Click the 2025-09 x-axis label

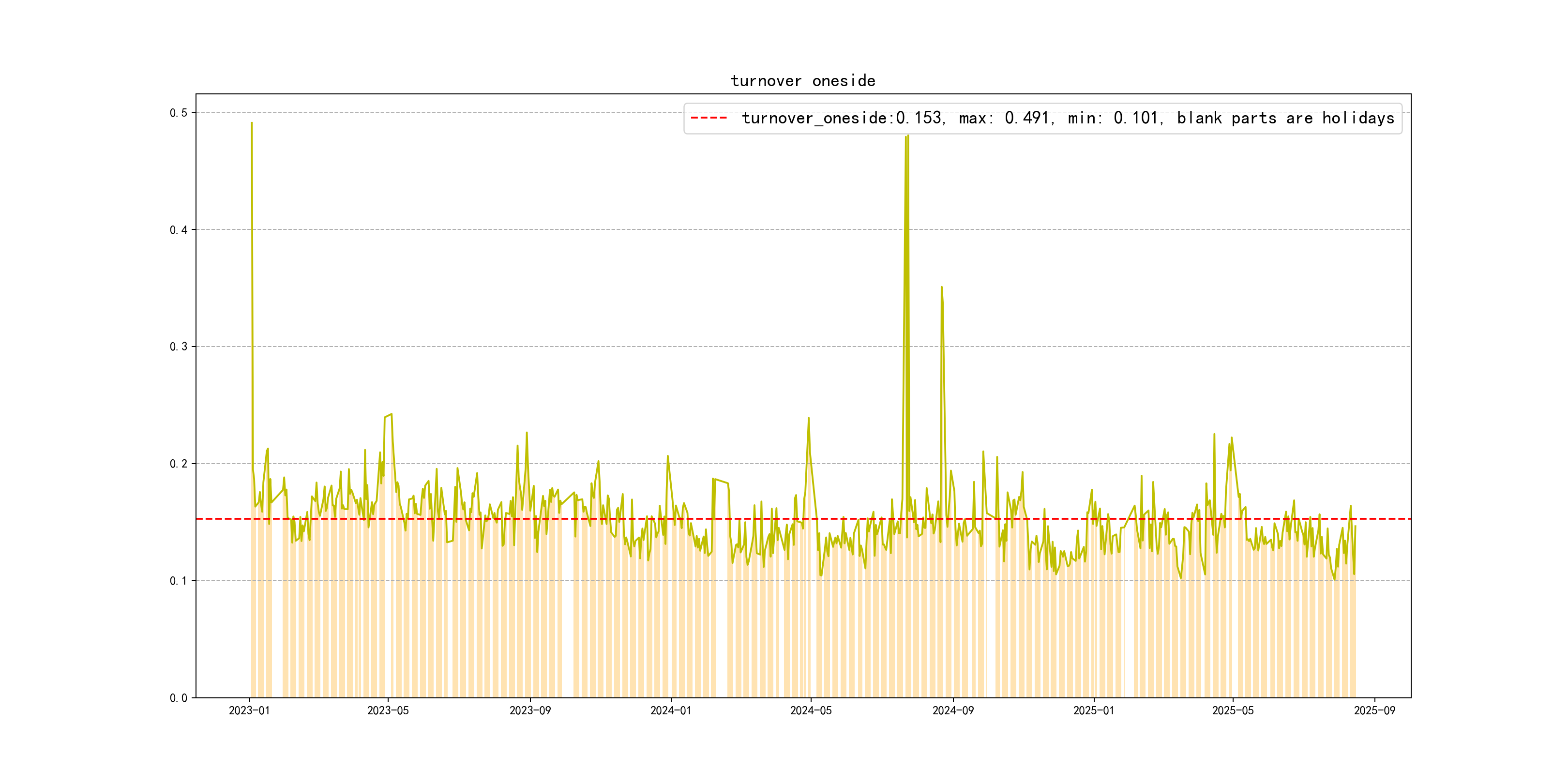[1374, 710]
